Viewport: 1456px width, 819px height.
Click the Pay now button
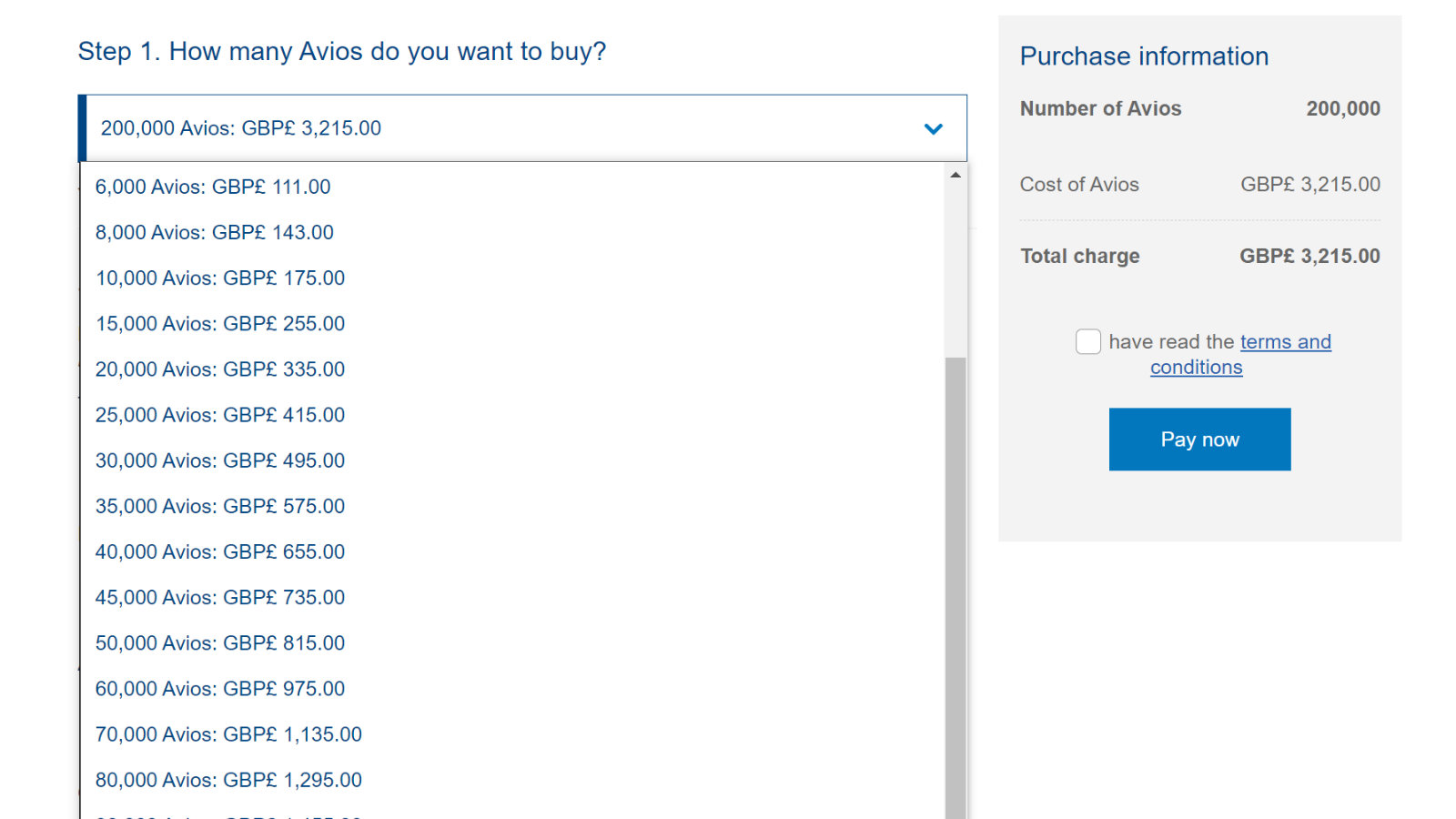coord(1199,440)
